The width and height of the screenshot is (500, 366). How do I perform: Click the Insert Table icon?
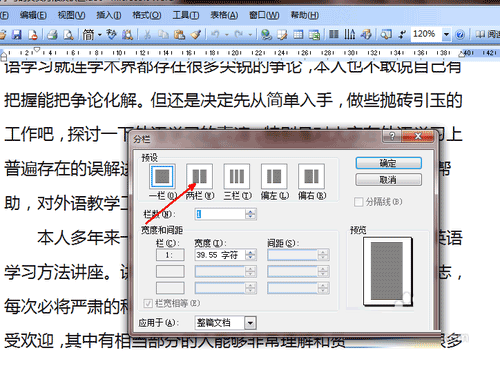tap(298, 34)
